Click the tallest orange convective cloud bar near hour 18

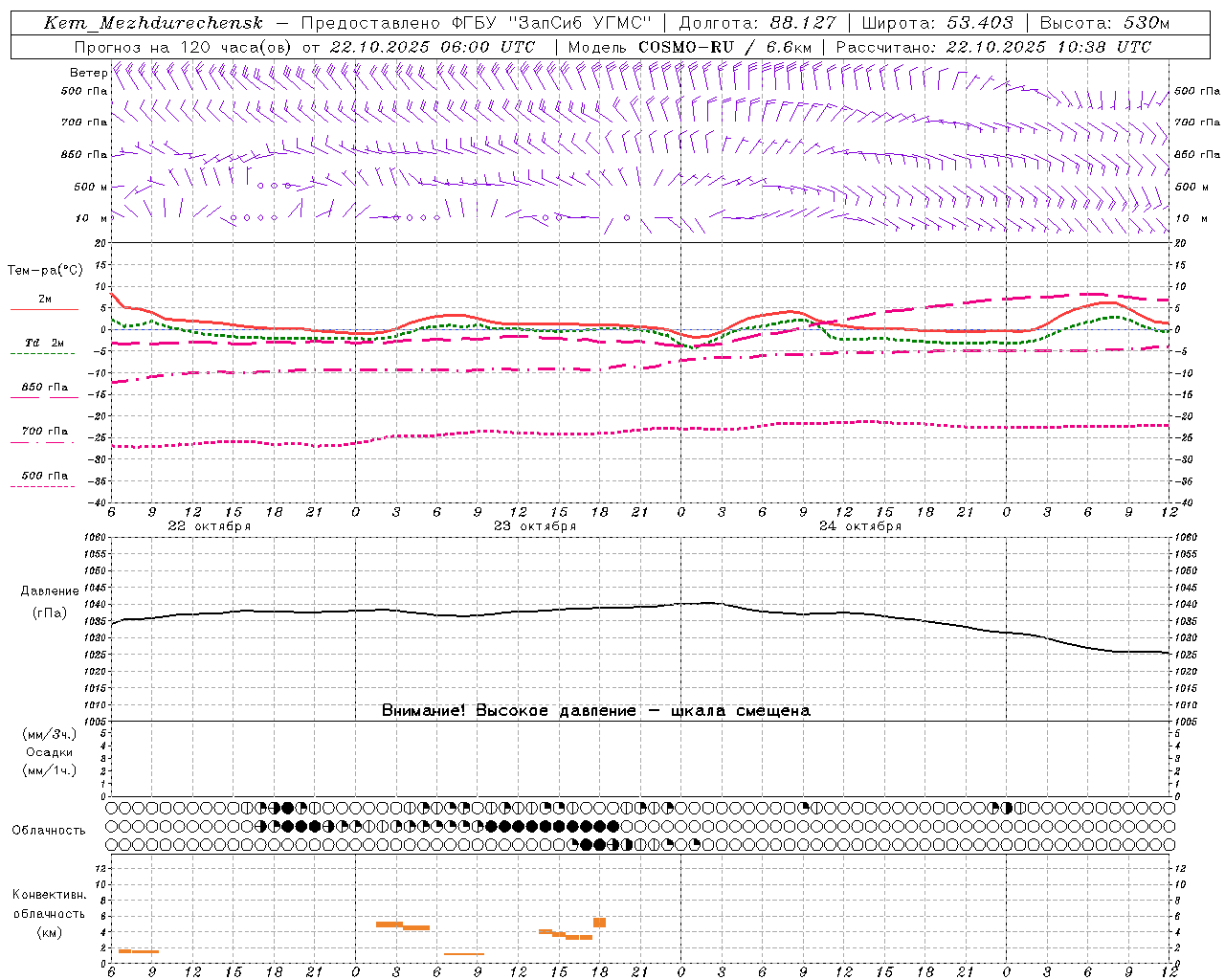[599, 923]
